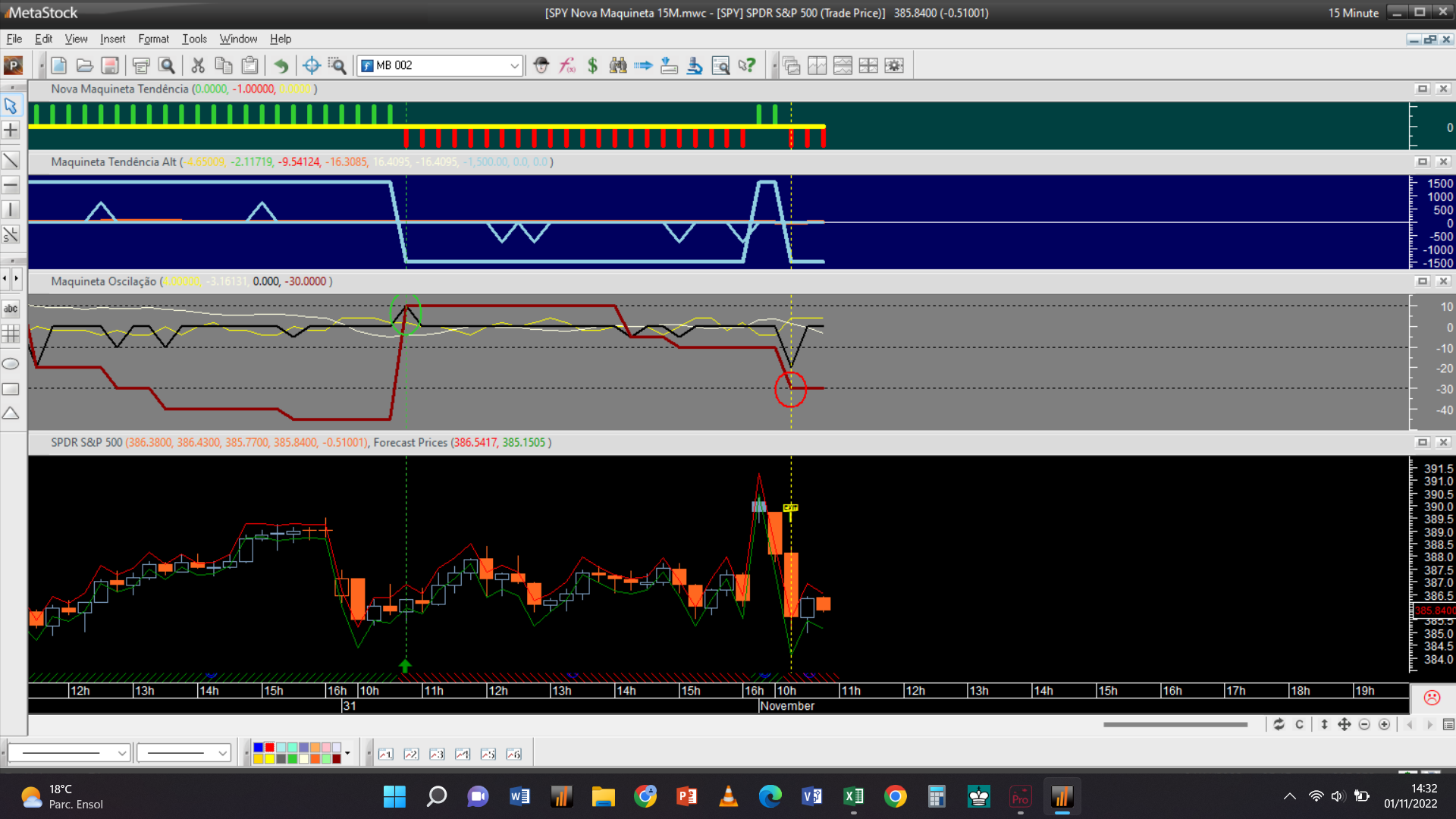Click the 15 Minute periodicity label
Viewport: 1456px width, 819px height.
point(1353,13)
